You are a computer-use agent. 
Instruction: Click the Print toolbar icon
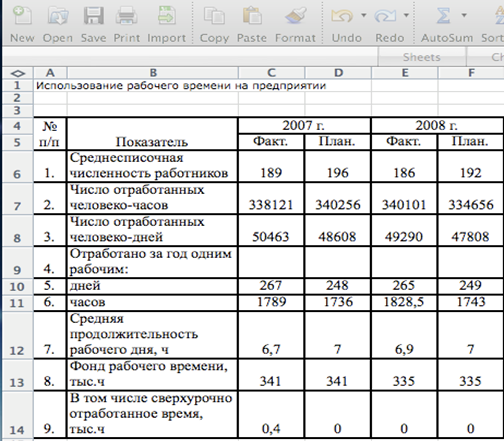coord(127,15)
